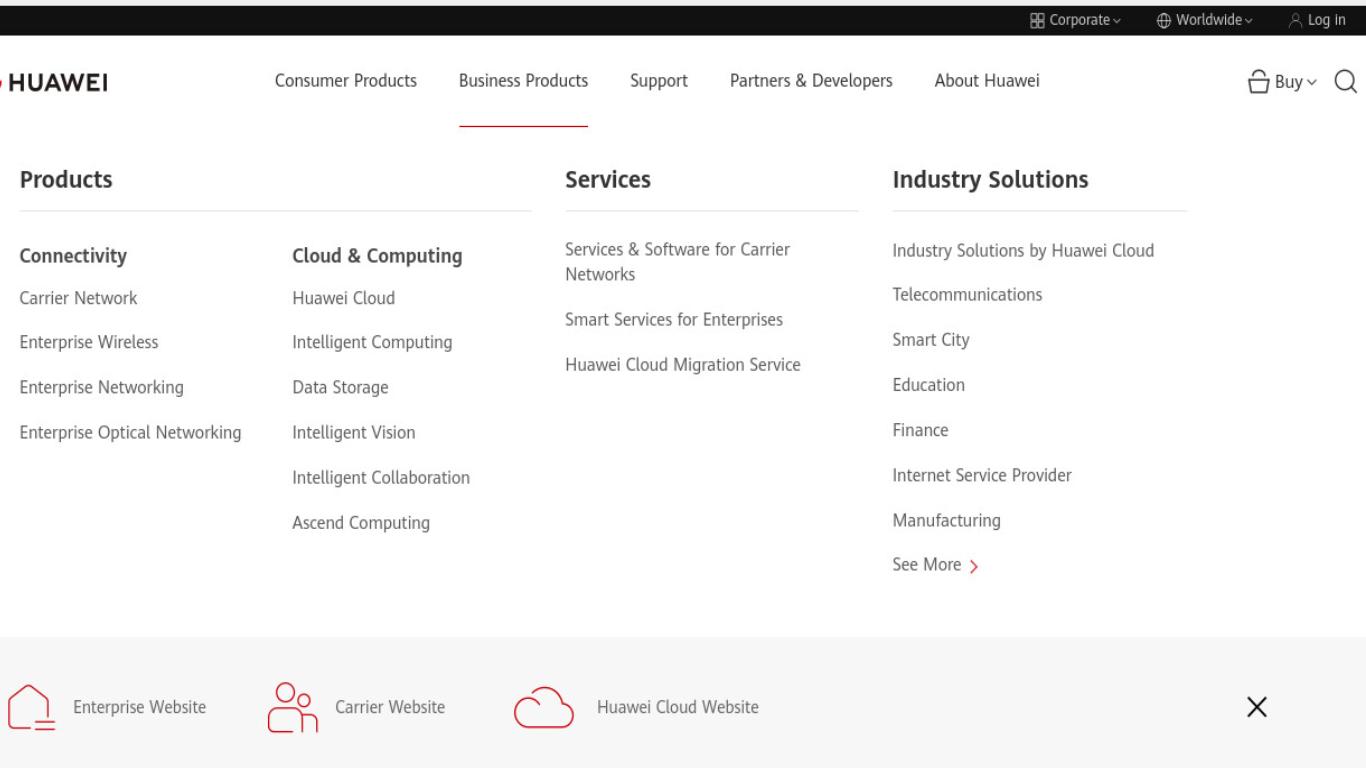1366x768 pixels.
Task: Open Partners & Developers menu
Action: (811, 81)
